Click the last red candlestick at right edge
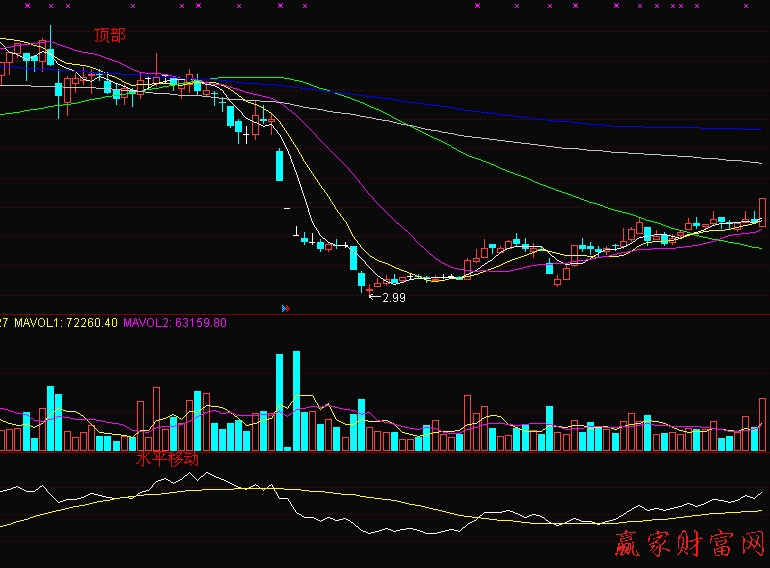 [x=762, y=208]
